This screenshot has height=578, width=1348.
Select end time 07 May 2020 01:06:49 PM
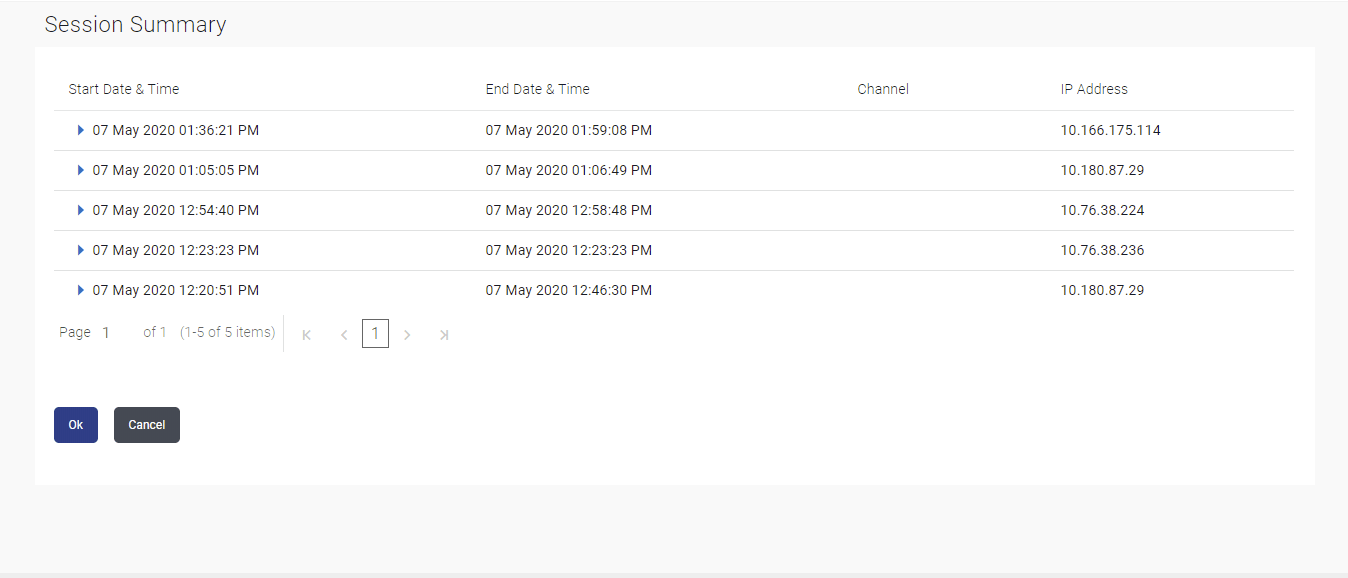(569, 170)
